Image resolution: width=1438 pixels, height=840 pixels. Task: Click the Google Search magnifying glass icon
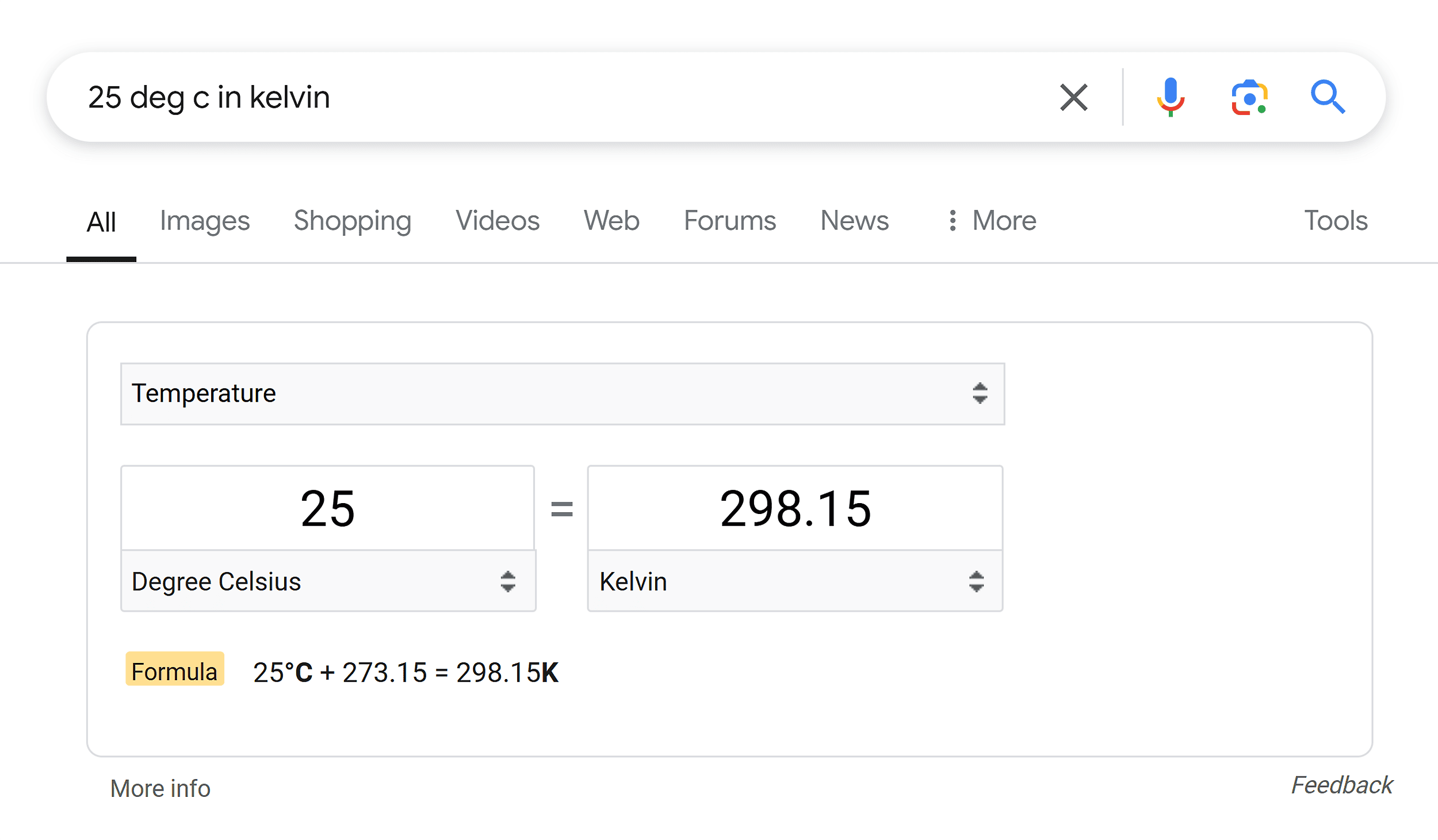pyautogui.click(x=1330, y=97)
